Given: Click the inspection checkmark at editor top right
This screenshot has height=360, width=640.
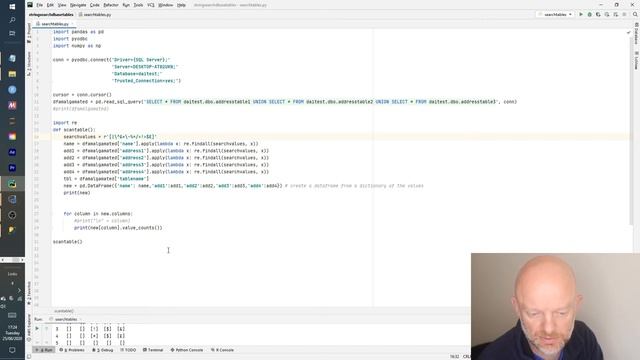Looking at the screenshot, I should pyautogui.click(x=628, y=32).
